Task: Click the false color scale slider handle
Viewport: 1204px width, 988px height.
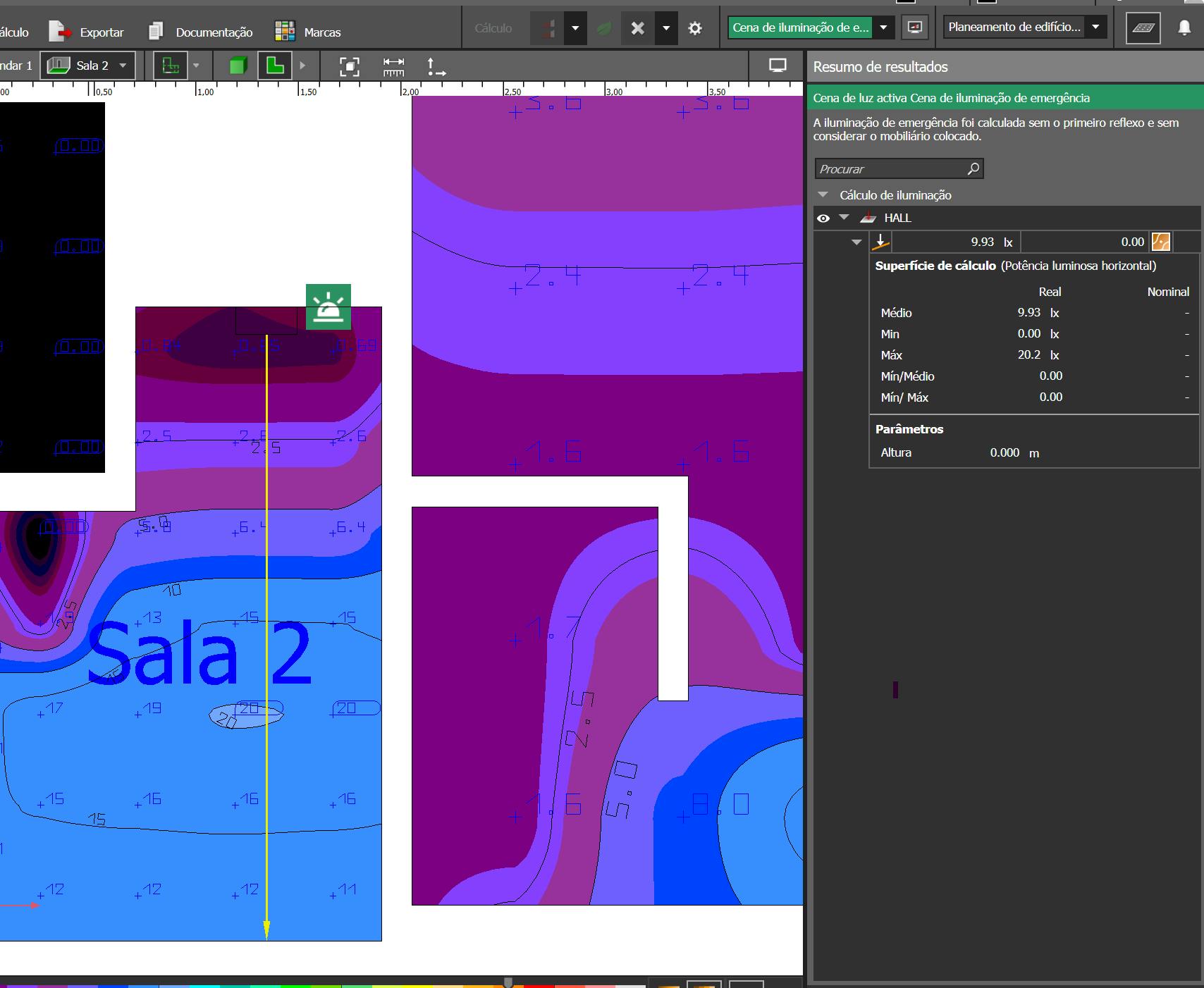Action: 508,982
